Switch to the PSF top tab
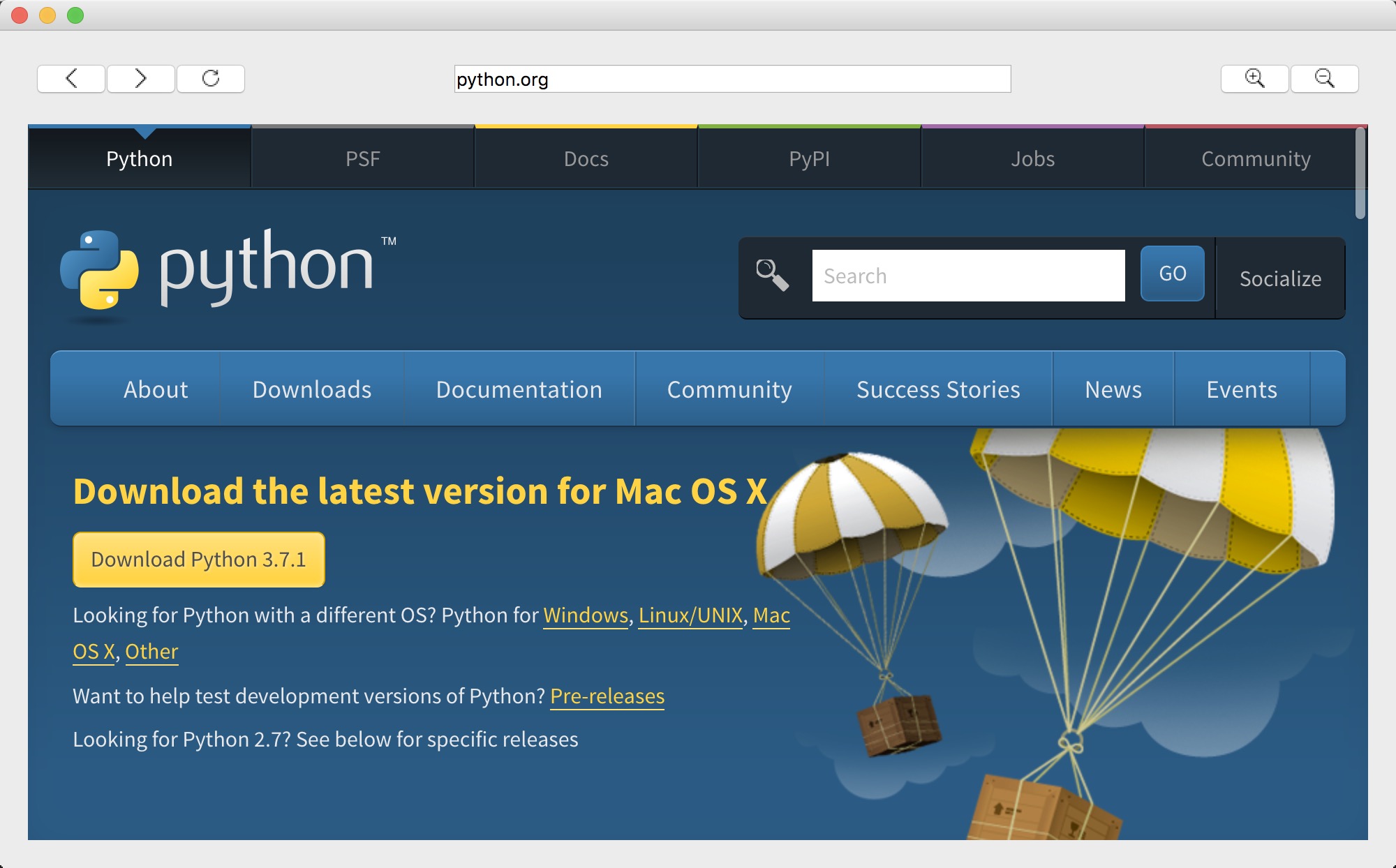Image resolution: width=1396 pixels, height=868 pixels. (x=363, y=159)
